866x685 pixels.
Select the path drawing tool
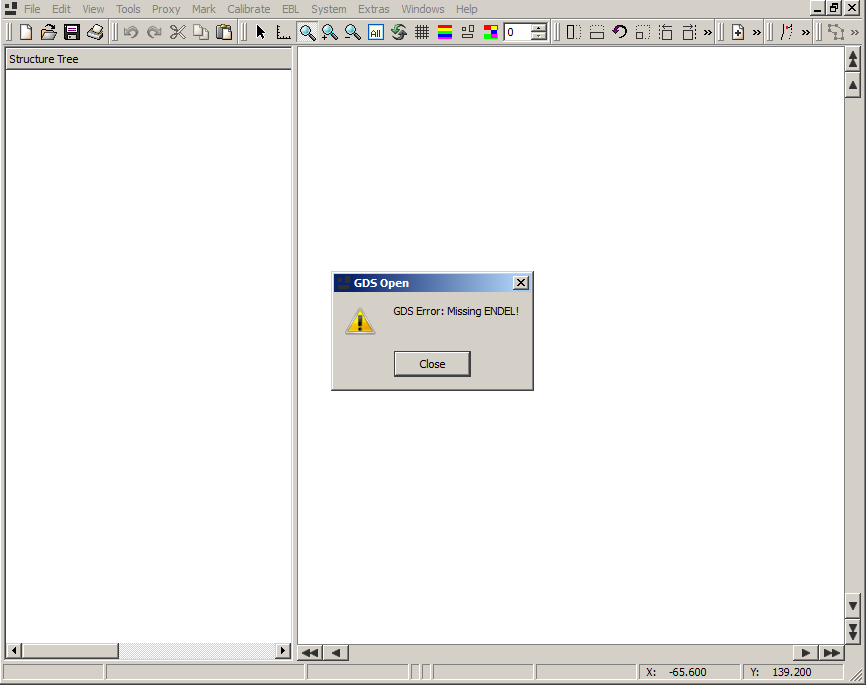point(784,32)
